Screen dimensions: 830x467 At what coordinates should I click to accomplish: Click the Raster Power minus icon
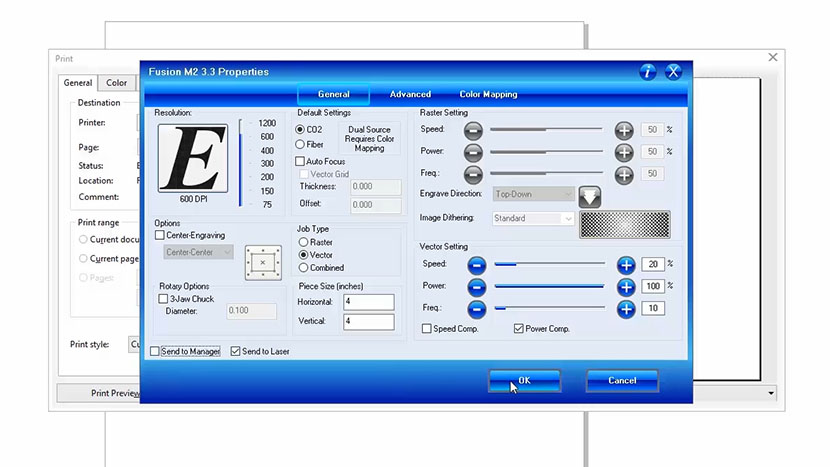[x=473, y=152]
